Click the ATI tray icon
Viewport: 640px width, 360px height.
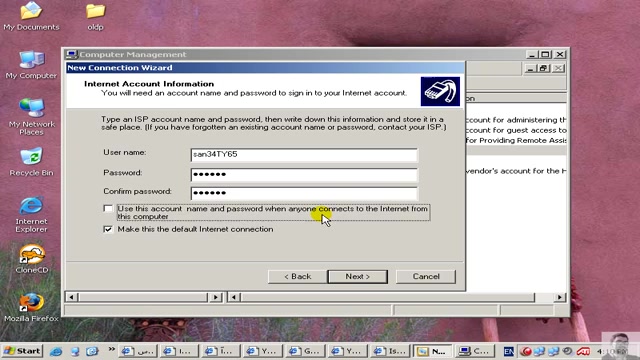coord(583,351)
